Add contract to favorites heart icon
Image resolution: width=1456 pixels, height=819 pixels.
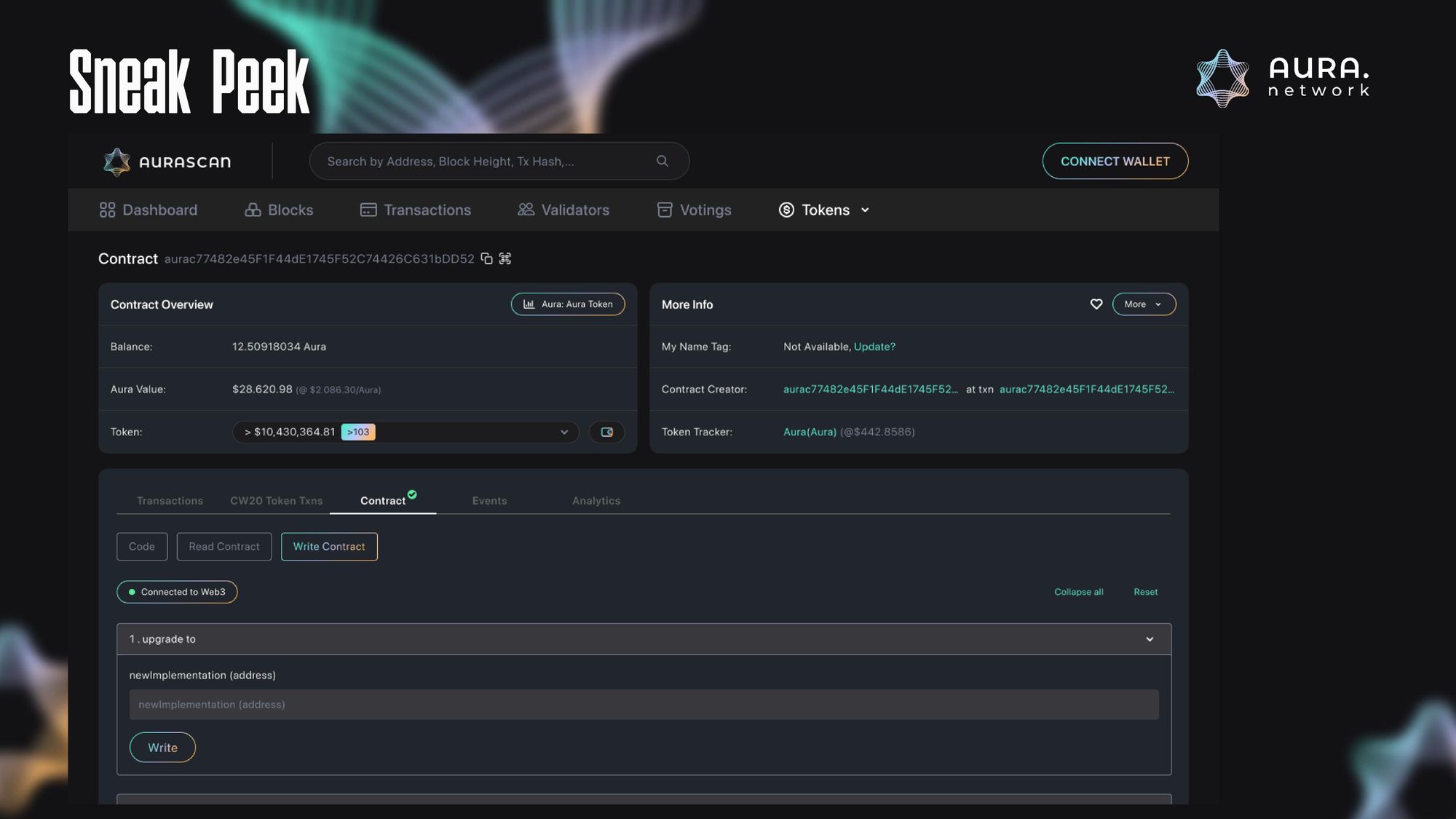tap(1096, 304)
